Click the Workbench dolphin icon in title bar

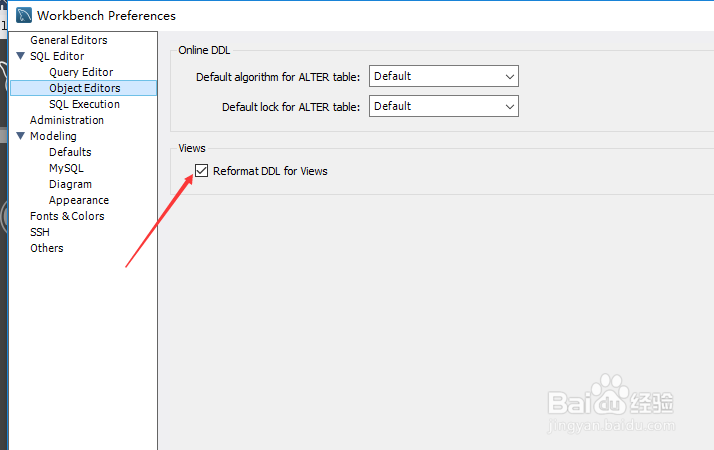(24, 15)
